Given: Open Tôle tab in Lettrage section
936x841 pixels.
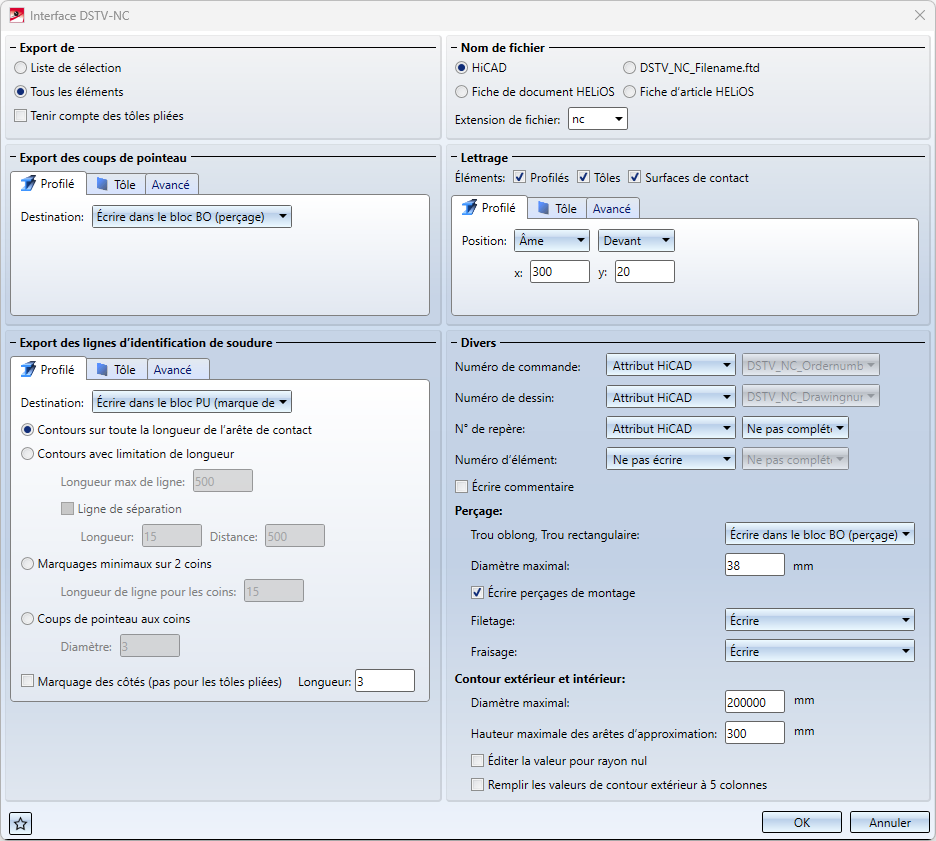Looking at the screenshot, I should click(556, 208).
